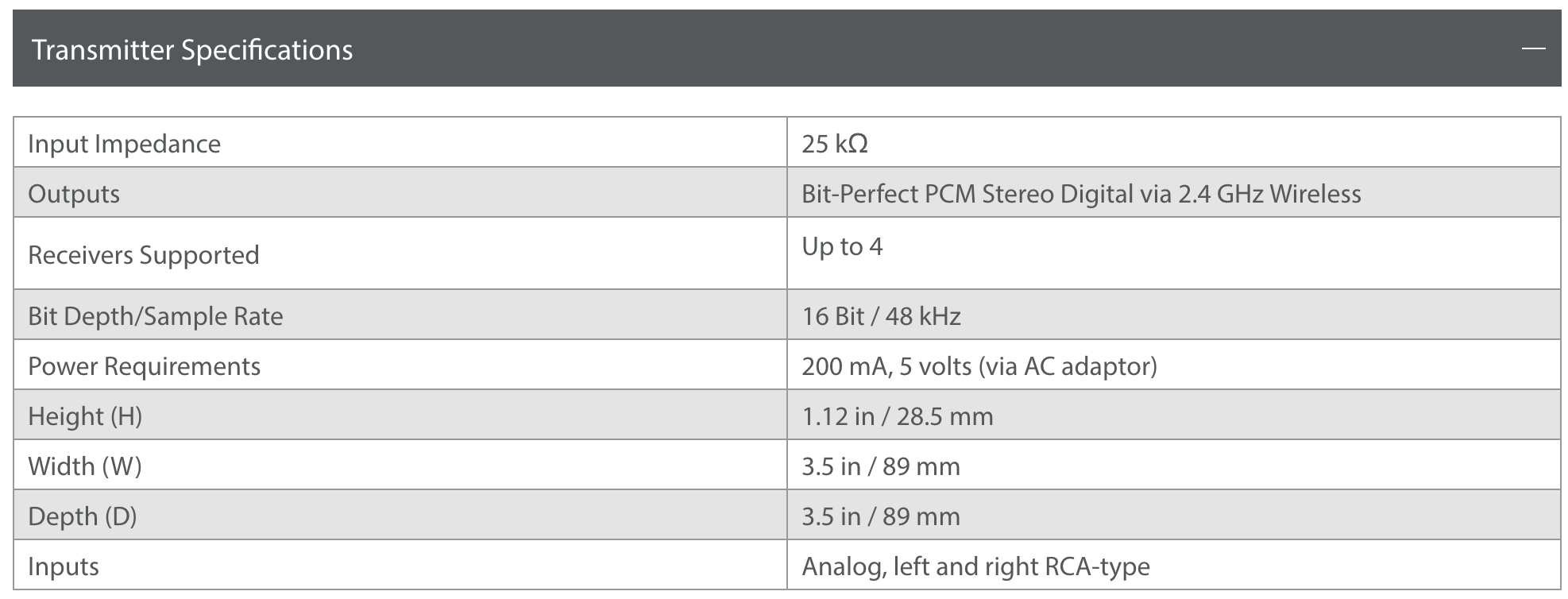The height and width of the screenshot is (599, 1568).
Task: Select the Height (H) label
Action: coord(85,416)
